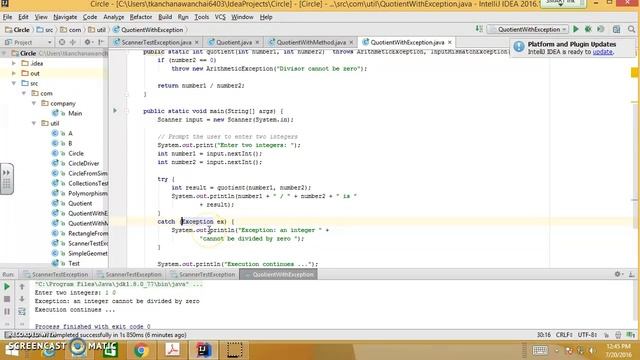Open the Refactor menu

(140, 17)
